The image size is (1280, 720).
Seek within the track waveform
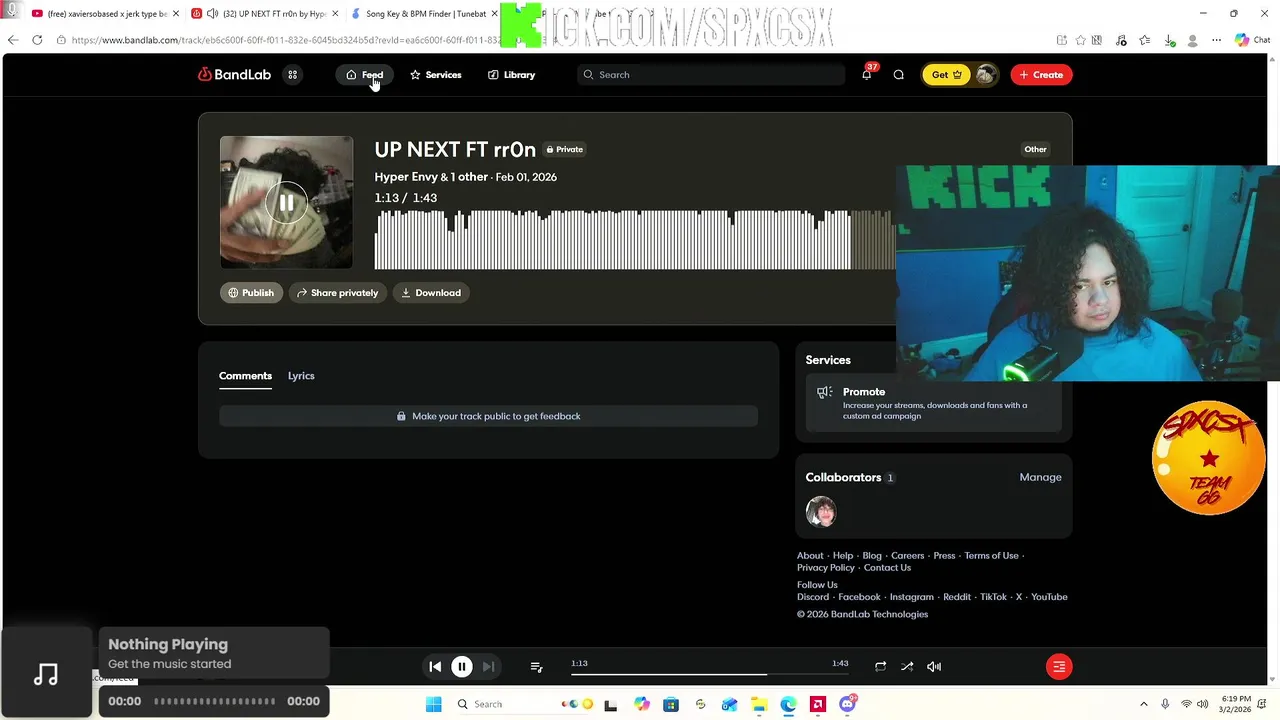635,240
